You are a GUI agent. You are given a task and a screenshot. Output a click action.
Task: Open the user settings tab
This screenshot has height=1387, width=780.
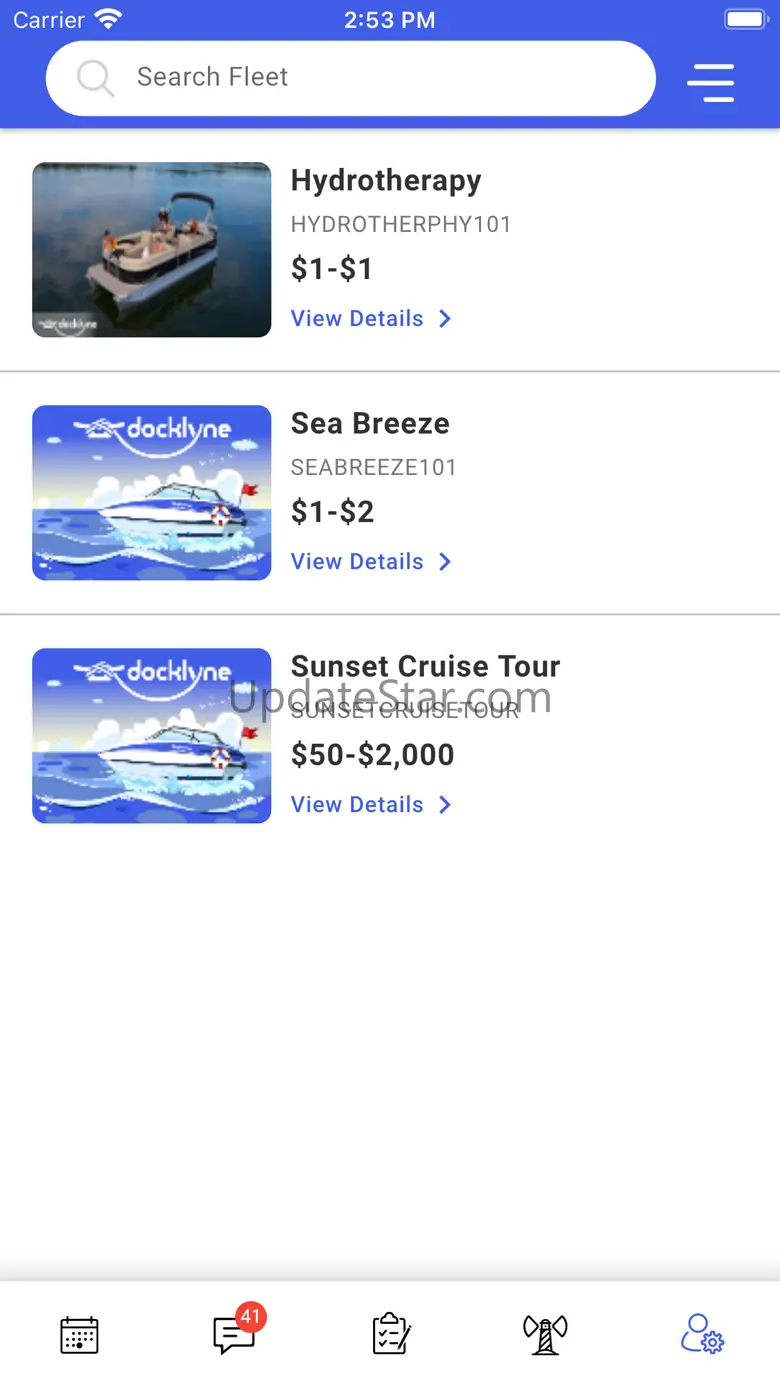click(702, 1335)
